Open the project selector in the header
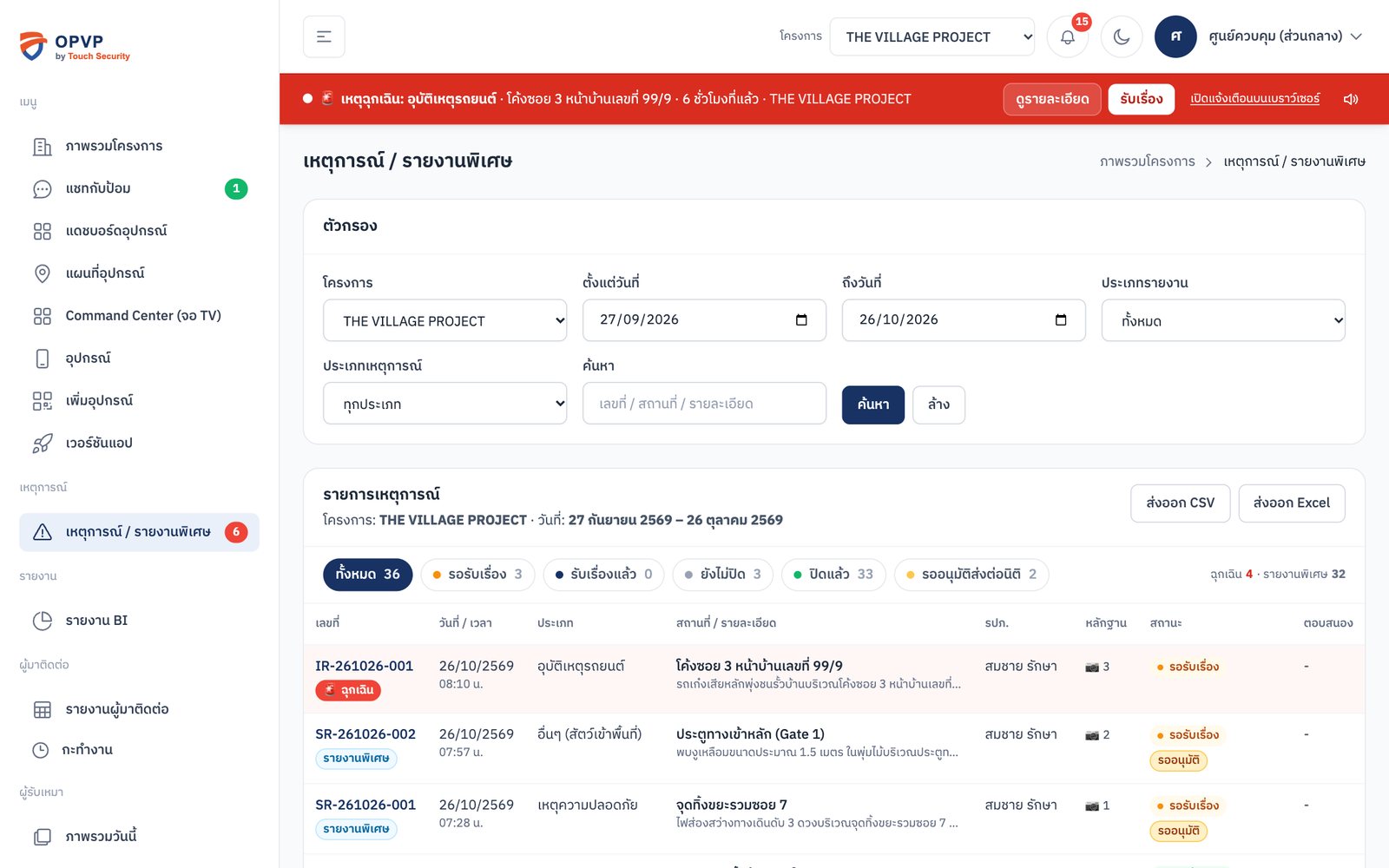This screenshot has height=868, width=1389. point(931,36)
